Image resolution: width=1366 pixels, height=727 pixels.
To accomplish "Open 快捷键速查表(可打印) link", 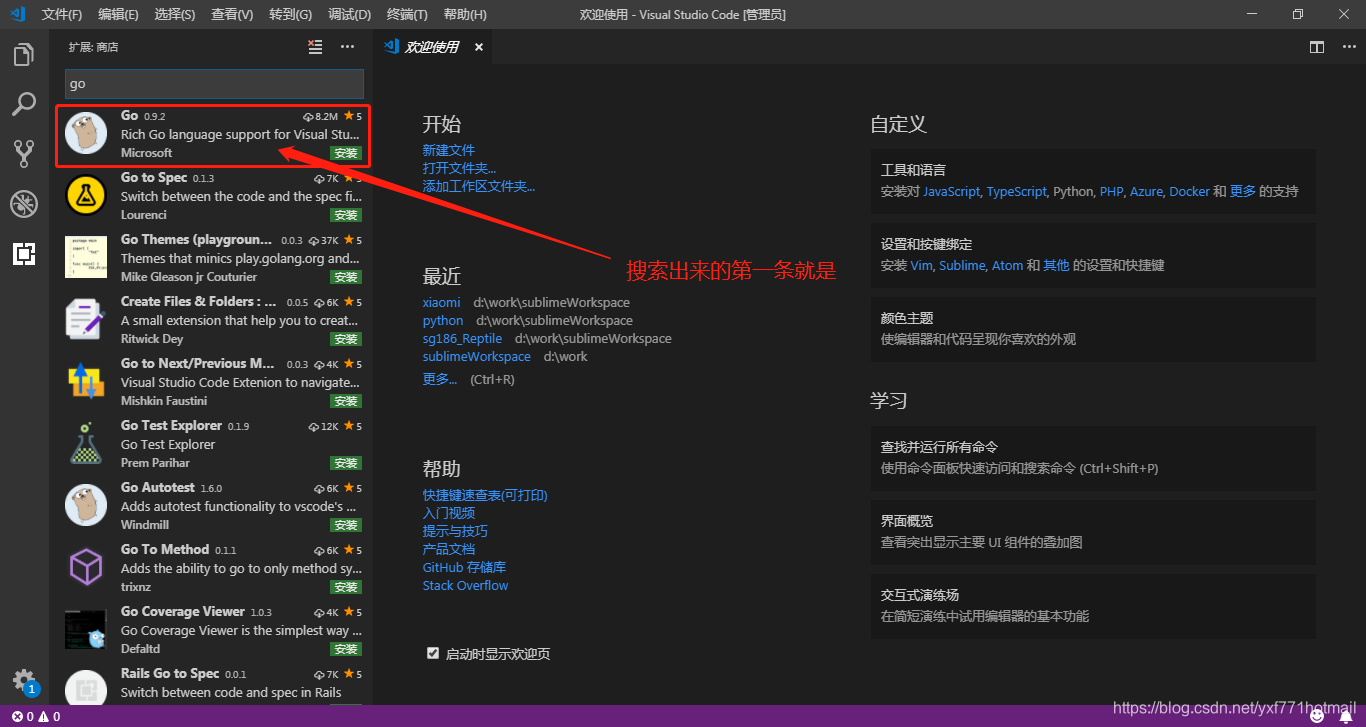I will point(485,495).
